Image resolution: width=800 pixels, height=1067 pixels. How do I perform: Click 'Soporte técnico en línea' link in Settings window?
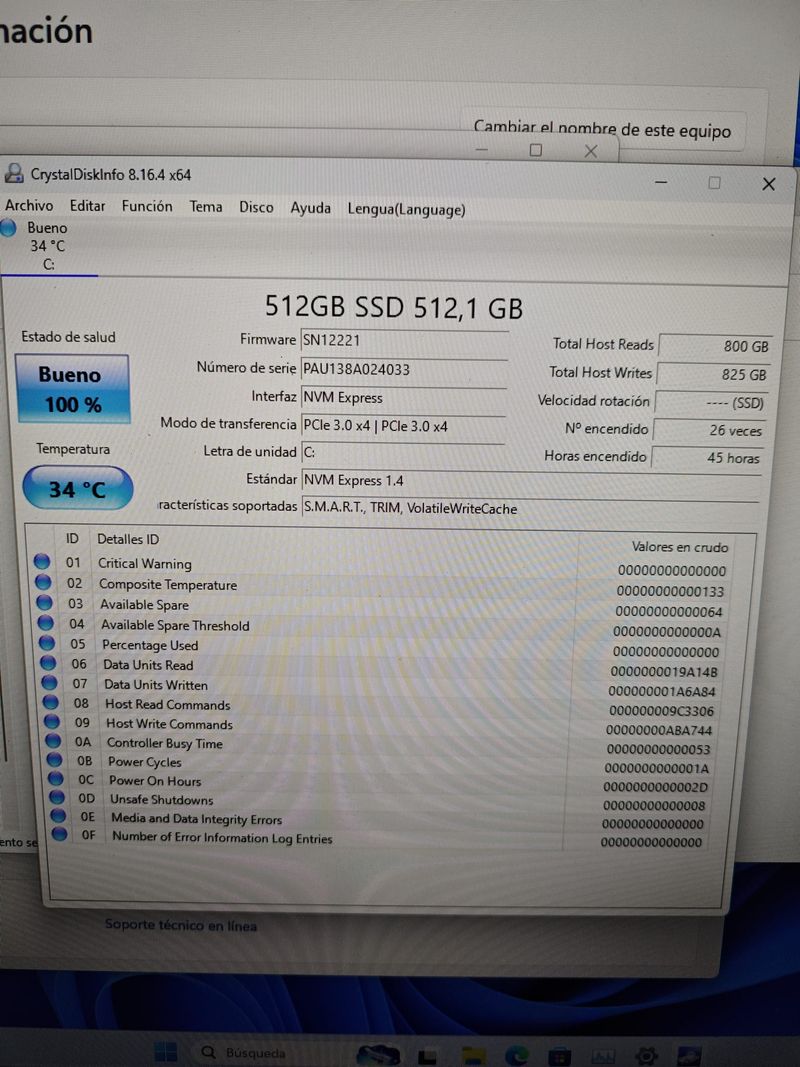pos(181,925)
